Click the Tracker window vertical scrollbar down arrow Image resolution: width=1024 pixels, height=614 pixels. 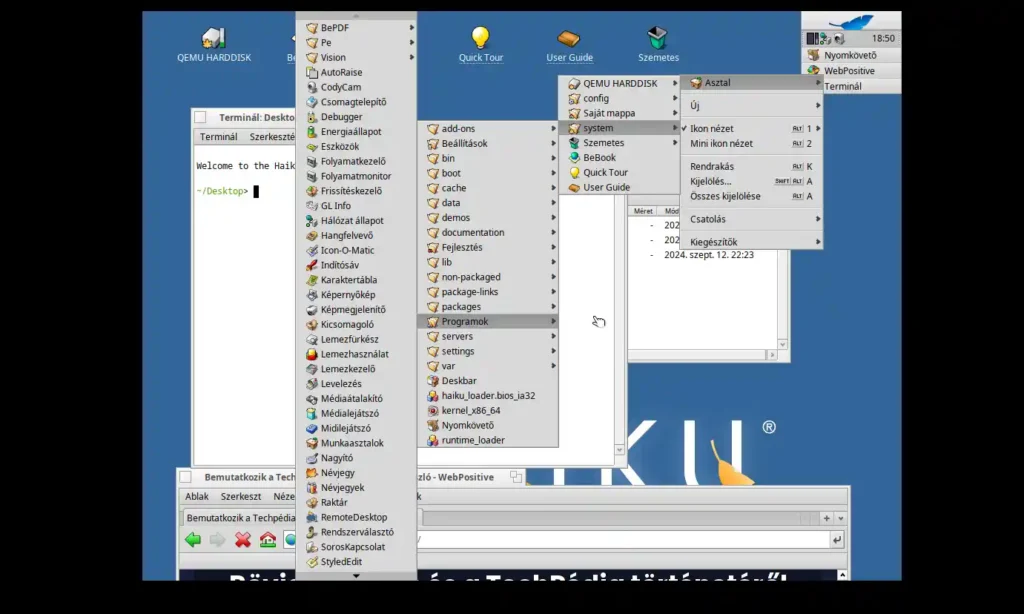pyautogui.click(x=782, y=344)
